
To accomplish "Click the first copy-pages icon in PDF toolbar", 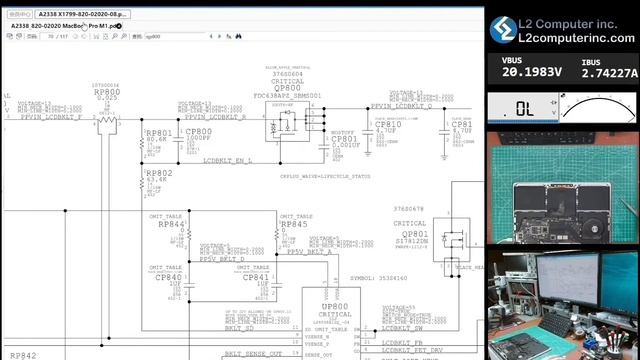I will [10, 36].
